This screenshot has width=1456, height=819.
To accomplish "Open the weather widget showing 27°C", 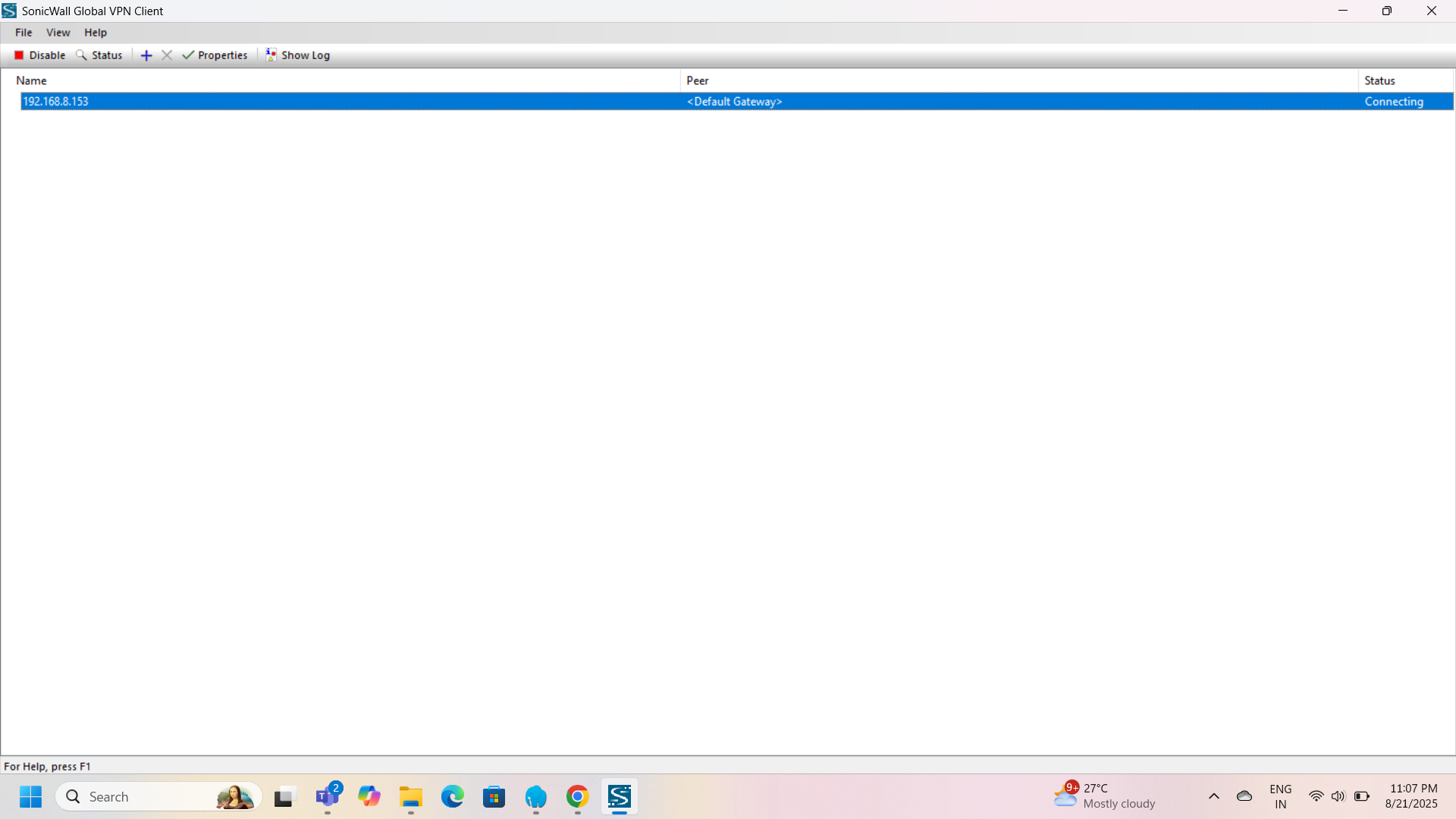I will pyautogui.click(x=1106, y=796).
